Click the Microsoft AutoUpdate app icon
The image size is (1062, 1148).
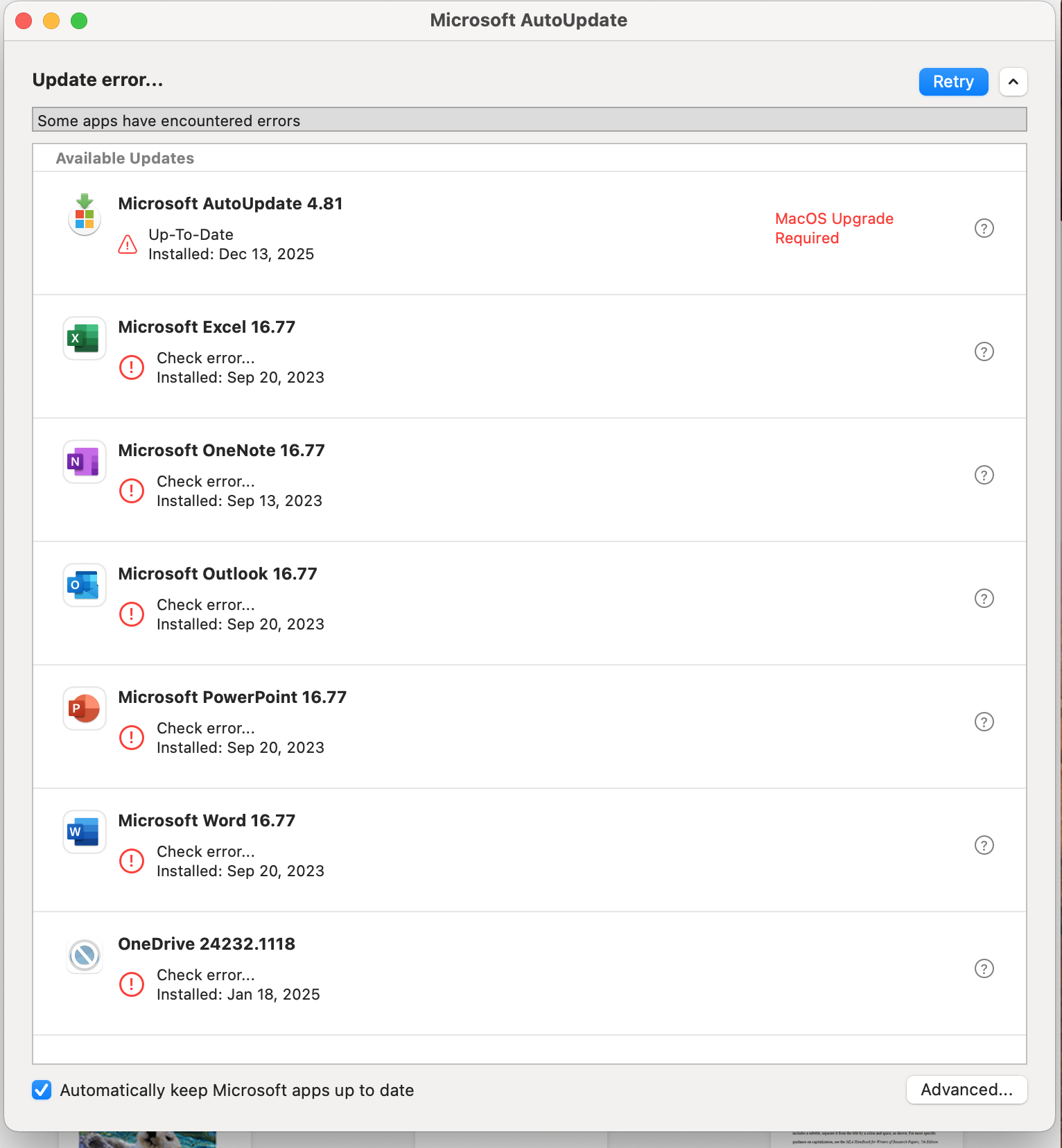click(x=85, y=215)
